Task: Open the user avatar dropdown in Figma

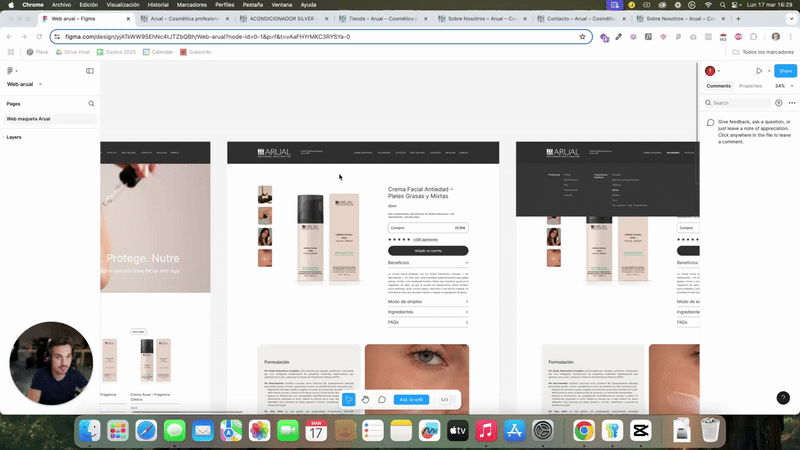Action: coord(712,71)
